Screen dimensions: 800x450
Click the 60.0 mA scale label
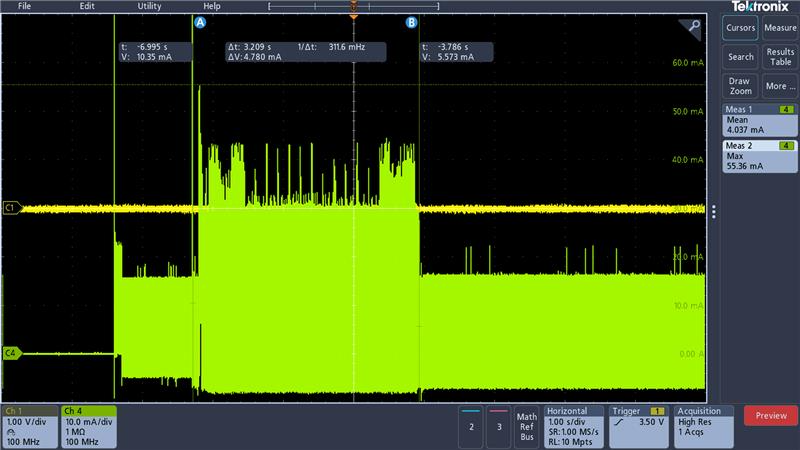pos(688,63)
